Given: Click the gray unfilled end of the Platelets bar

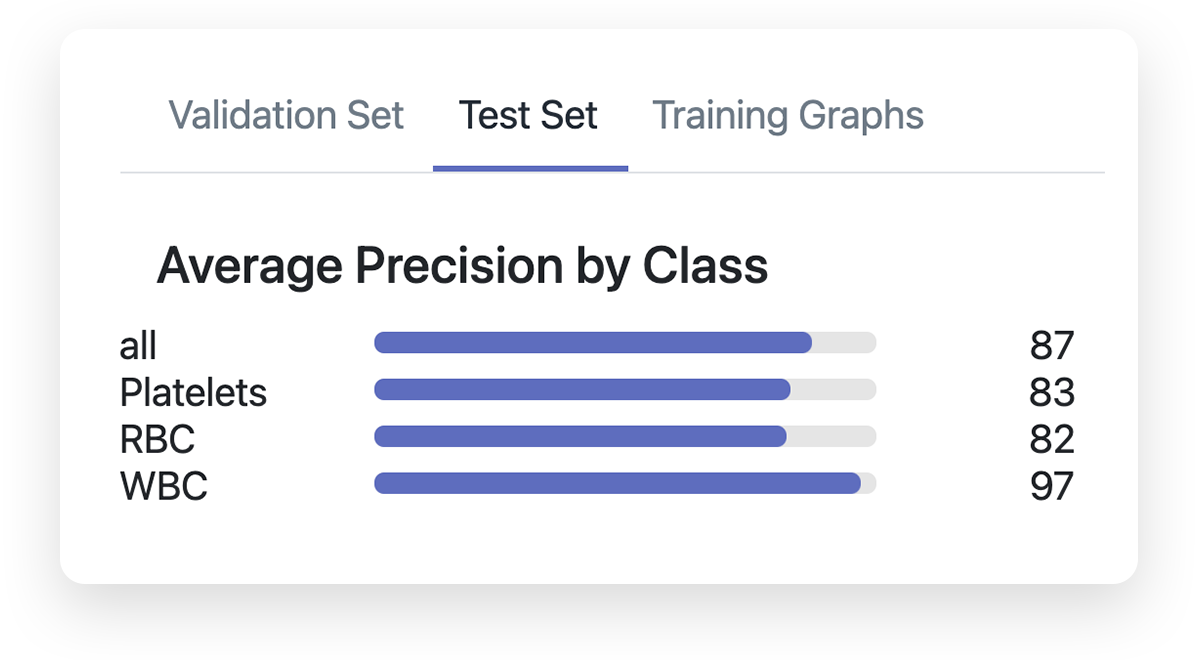Looking at the screenshot, I should tap(834, 390).
